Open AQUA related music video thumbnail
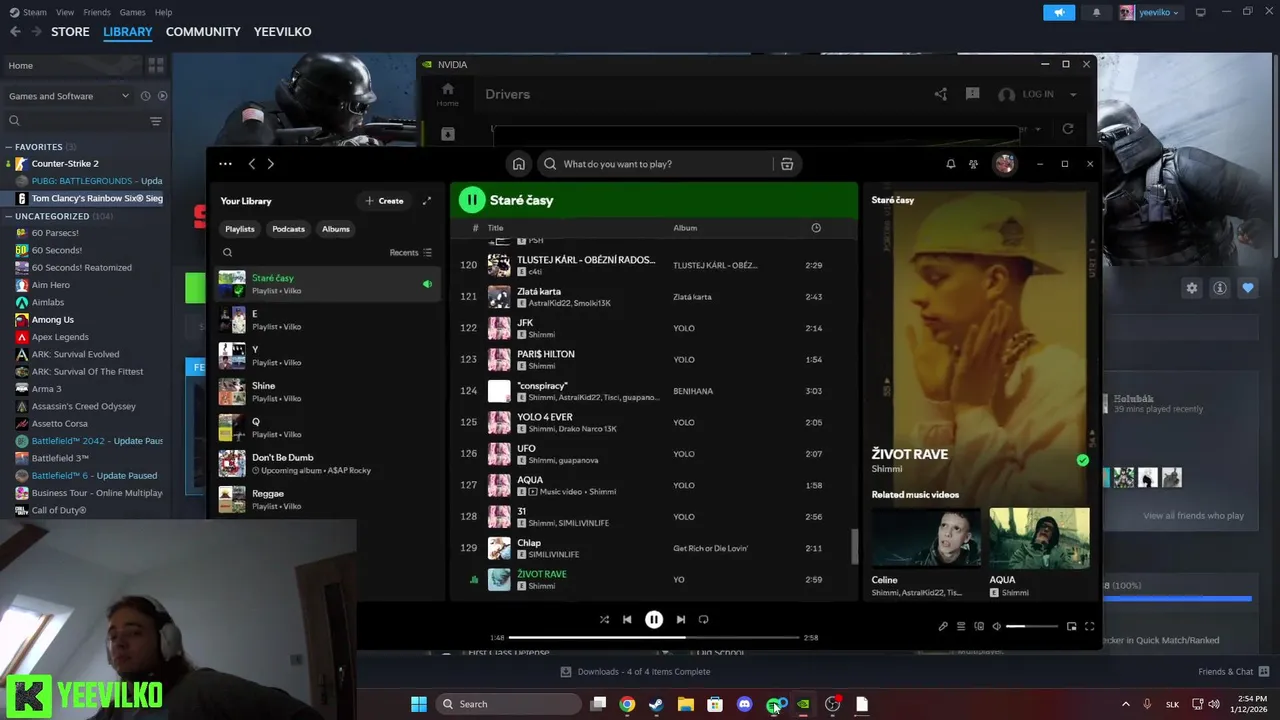The width and height of the screenshot is (1280, 720). (x=1039, y=538)
